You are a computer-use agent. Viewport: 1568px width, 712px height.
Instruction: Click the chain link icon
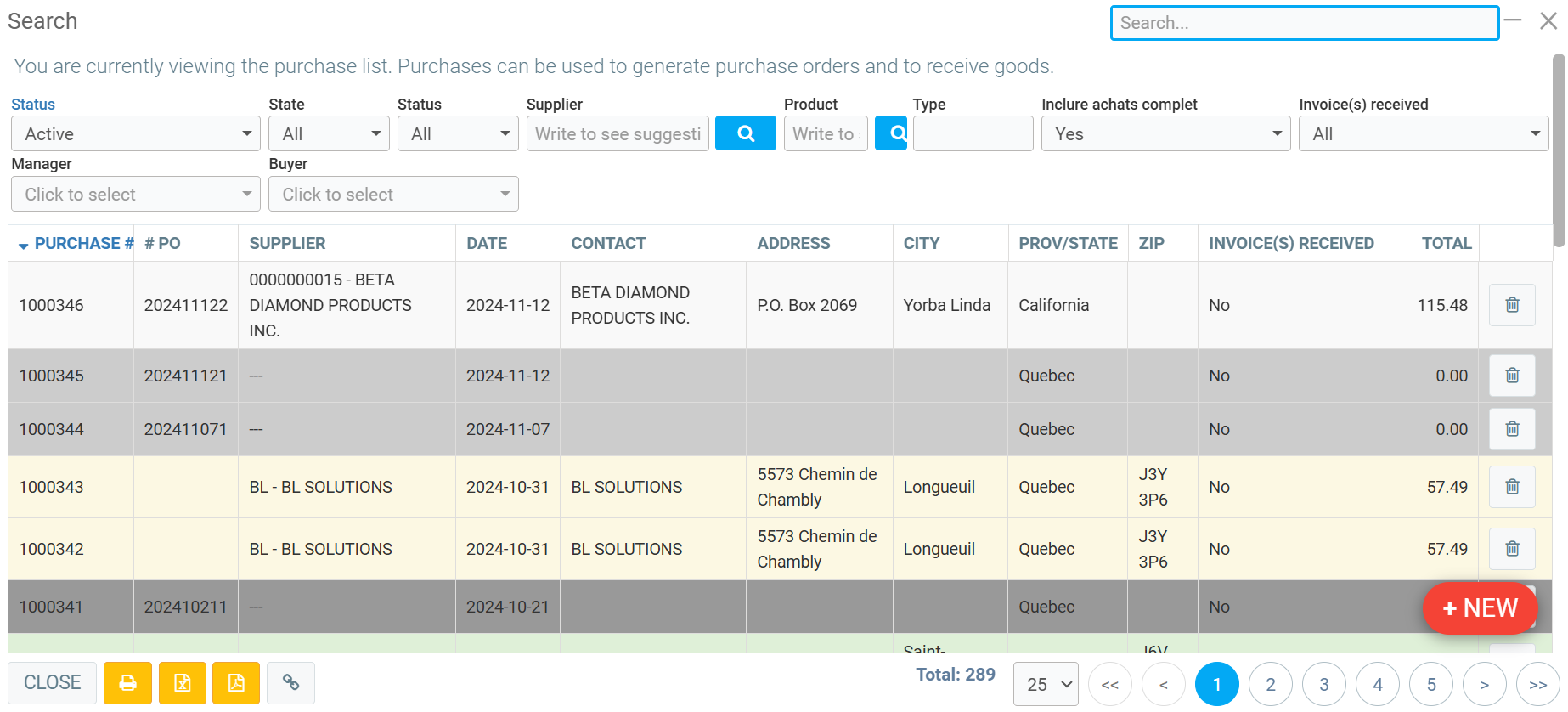[x=290, y=683]
